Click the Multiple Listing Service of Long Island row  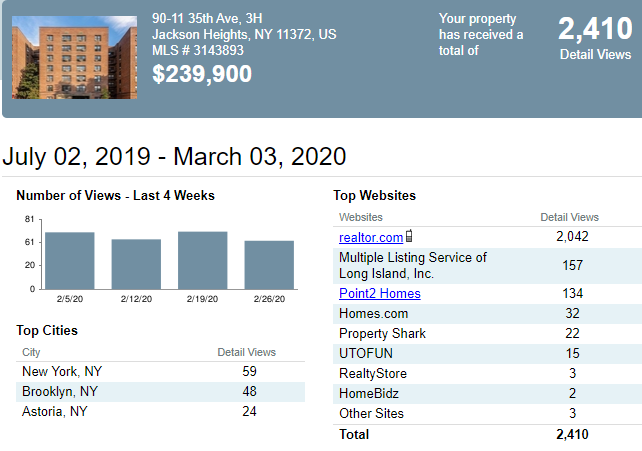click(487, 266)
